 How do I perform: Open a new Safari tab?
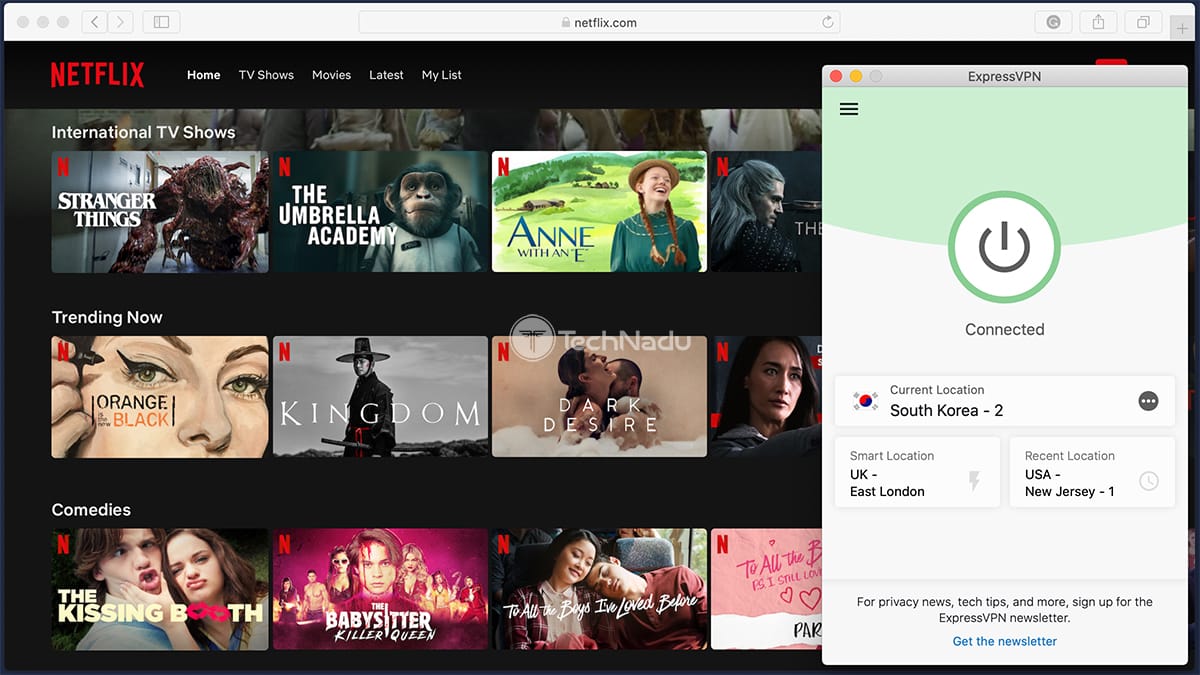[1184, 28]
